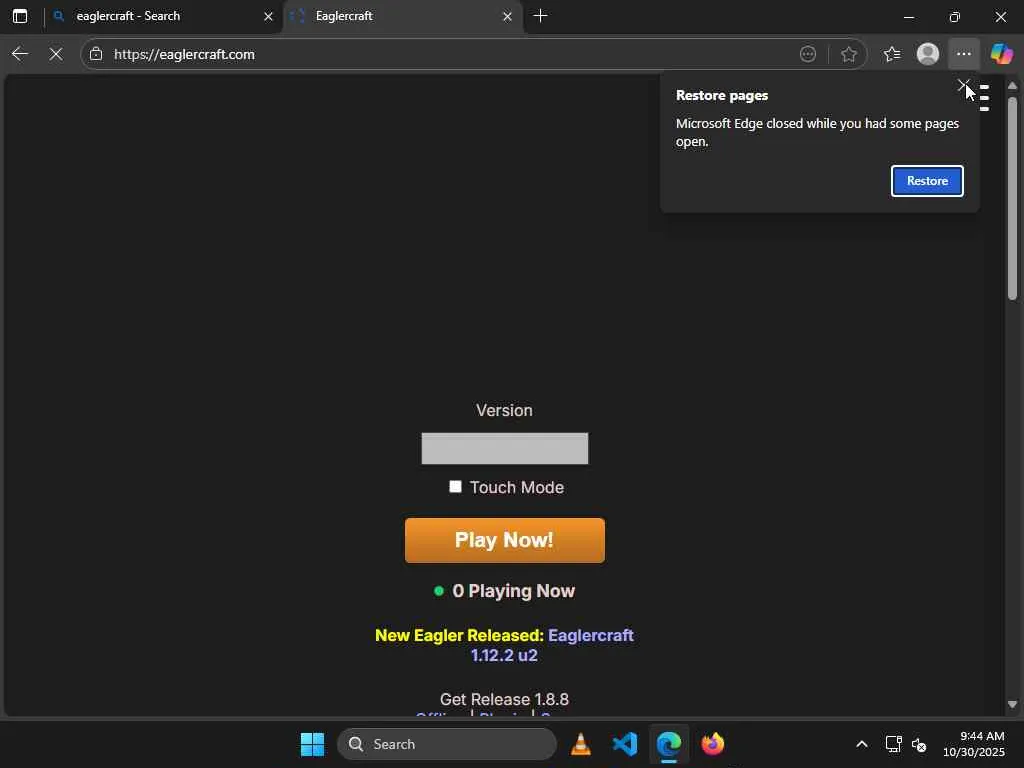Viewport: 1024px width, 768px height.
Task: Click the Play Now! button
Action: click(504, 540)
